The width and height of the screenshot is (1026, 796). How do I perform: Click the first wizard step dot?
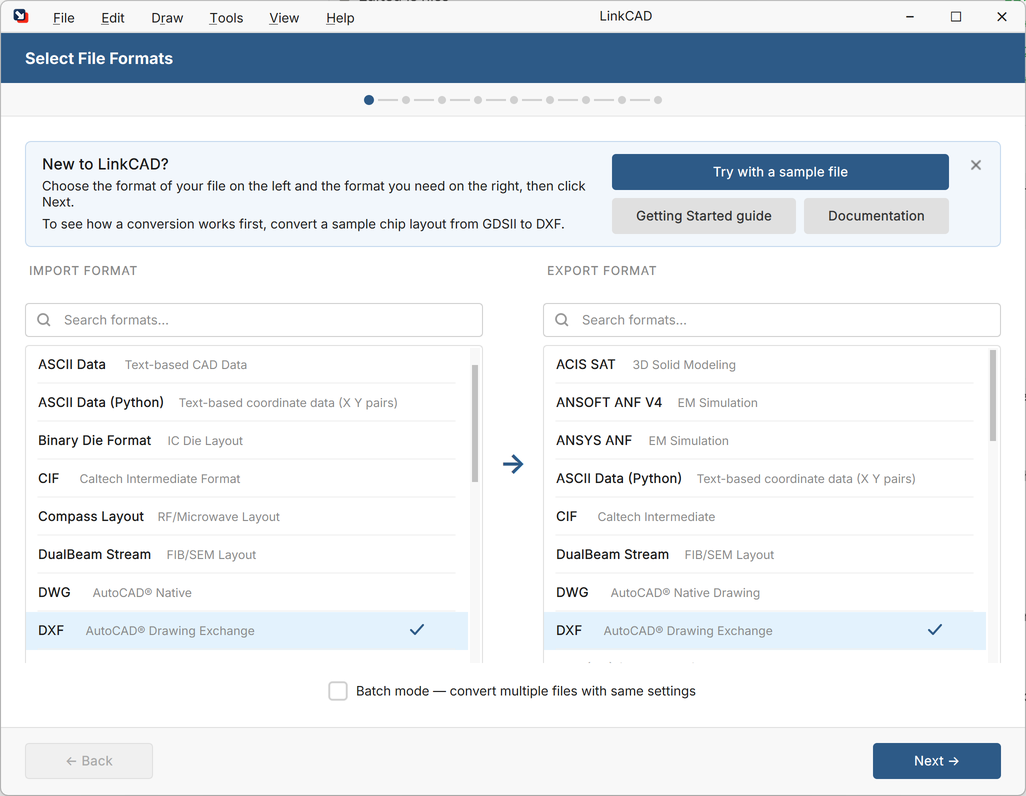click(369, 100)
